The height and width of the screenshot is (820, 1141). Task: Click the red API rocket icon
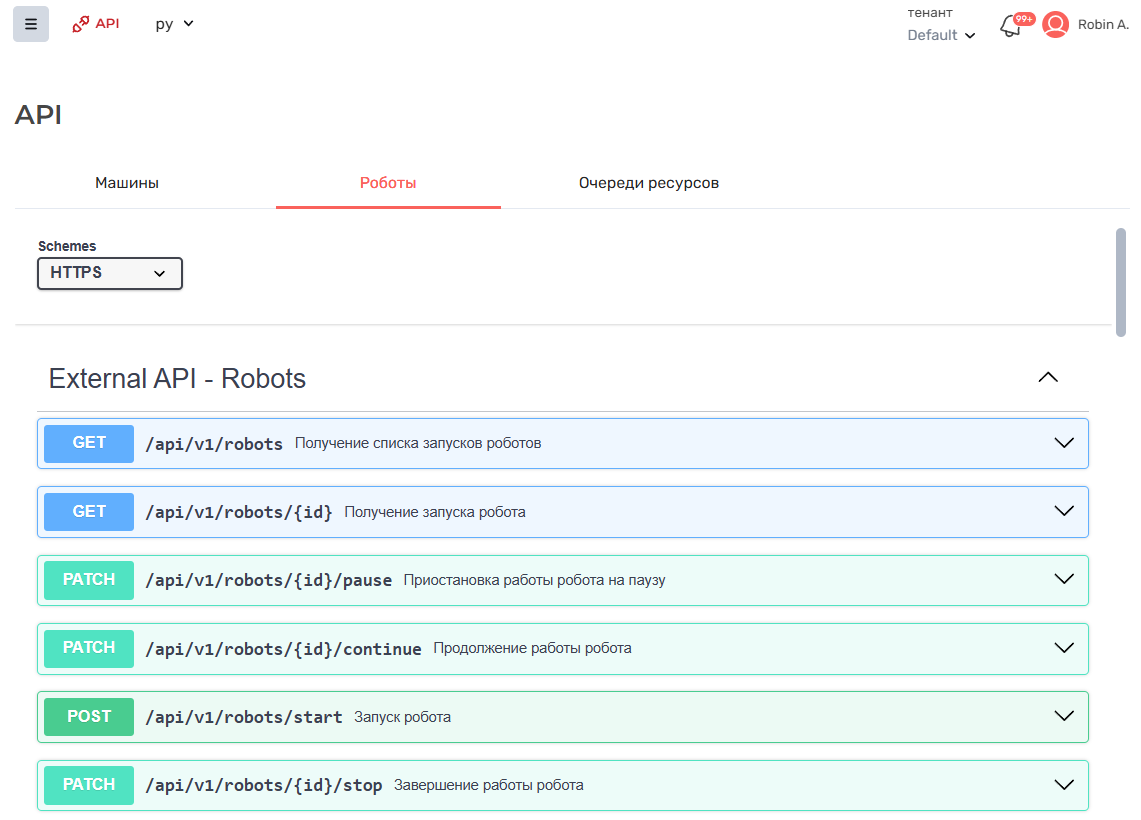pos(81,24)
